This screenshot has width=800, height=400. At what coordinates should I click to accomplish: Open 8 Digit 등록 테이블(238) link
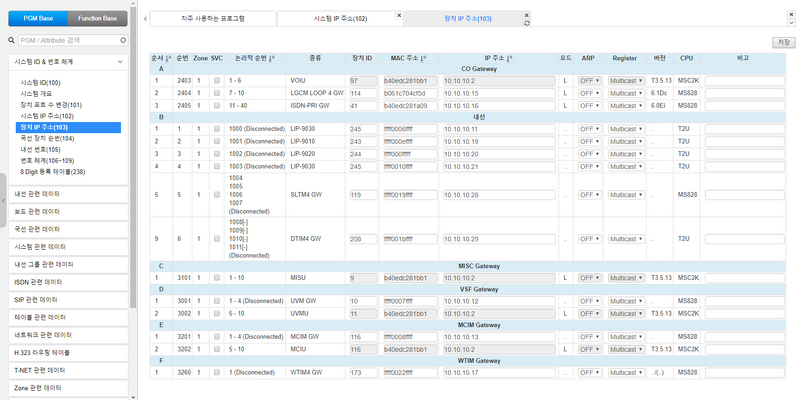[x=53, y=172]
